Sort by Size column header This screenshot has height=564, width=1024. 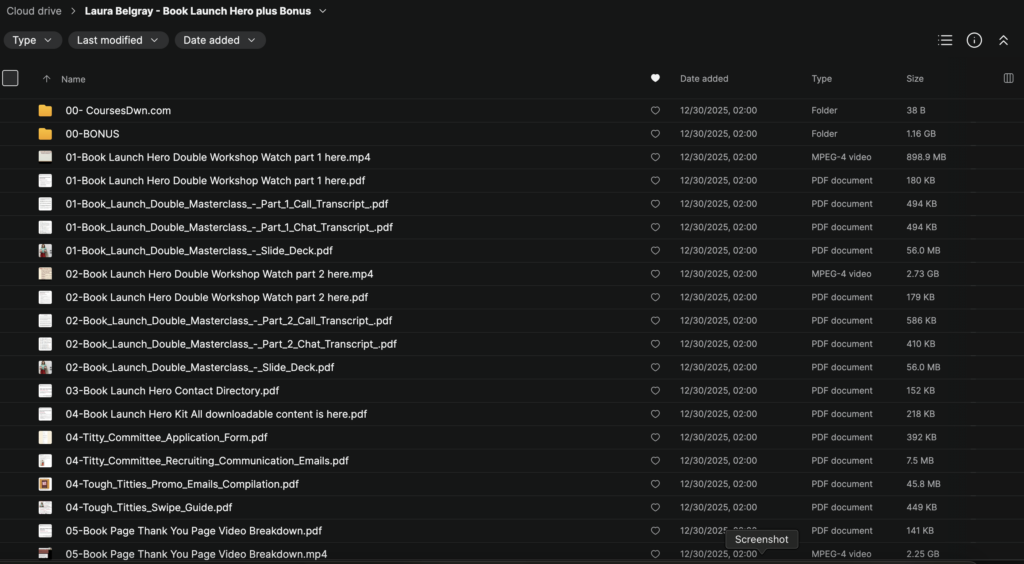(x=915, y=78)
